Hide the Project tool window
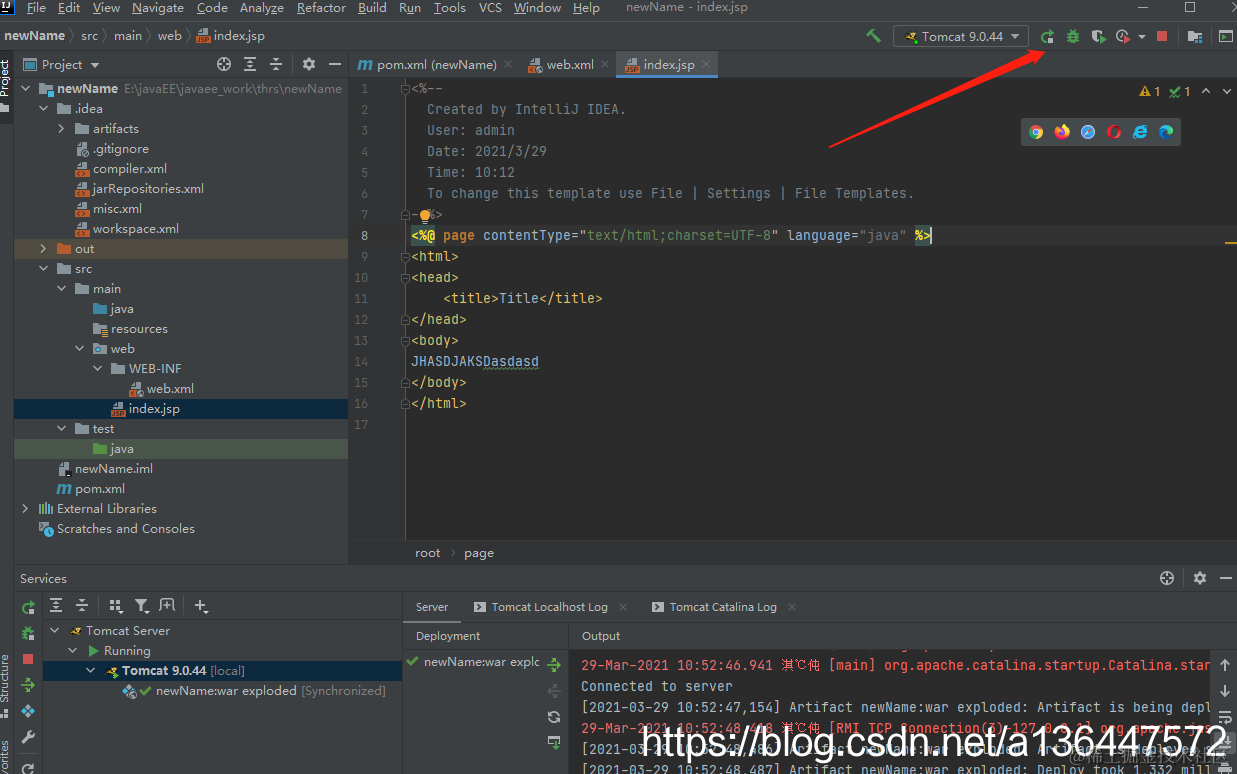 [335, 64]
